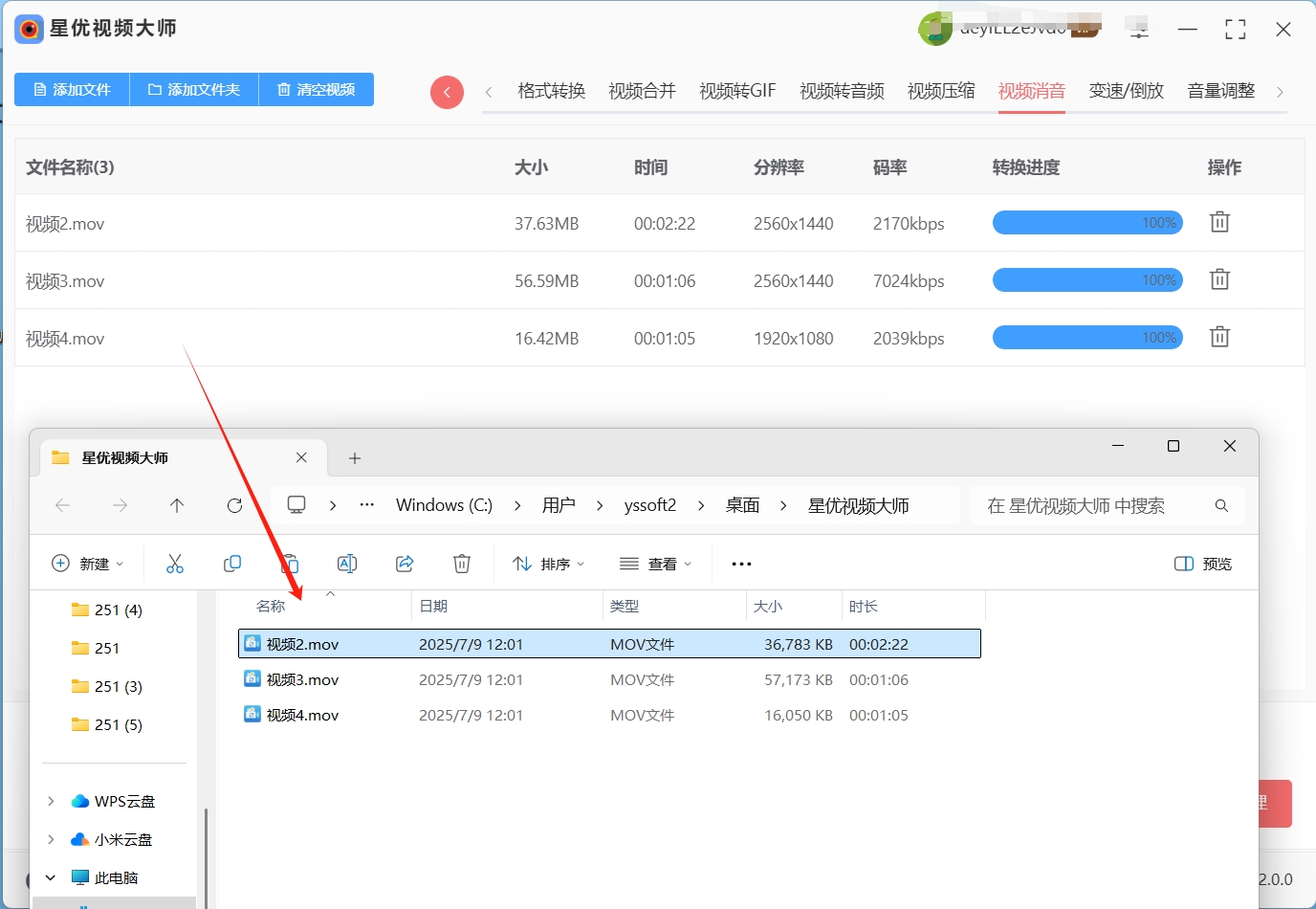Select the 视频压缩 tab
Screen dimensions: 1316x909
pyautogui.click(x=941, y=91)
